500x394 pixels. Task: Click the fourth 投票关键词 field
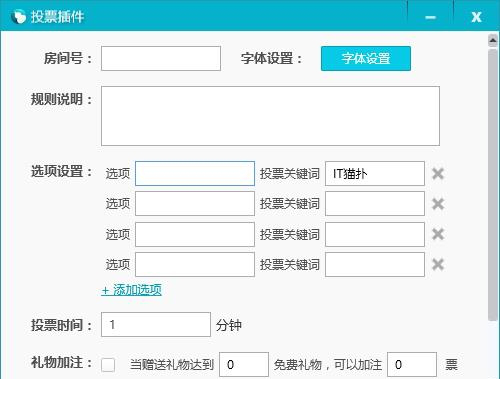pos(375,265)
